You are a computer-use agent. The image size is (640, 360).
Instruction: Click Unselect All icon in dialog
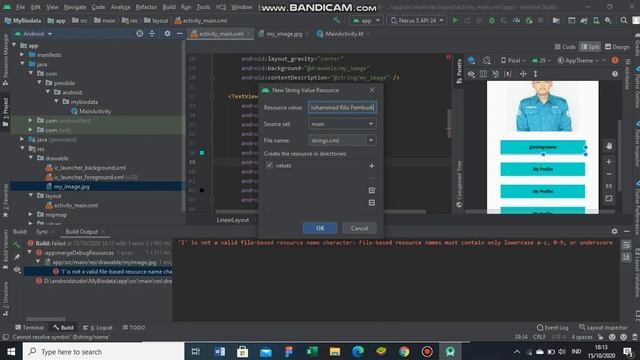coord(371,202)
